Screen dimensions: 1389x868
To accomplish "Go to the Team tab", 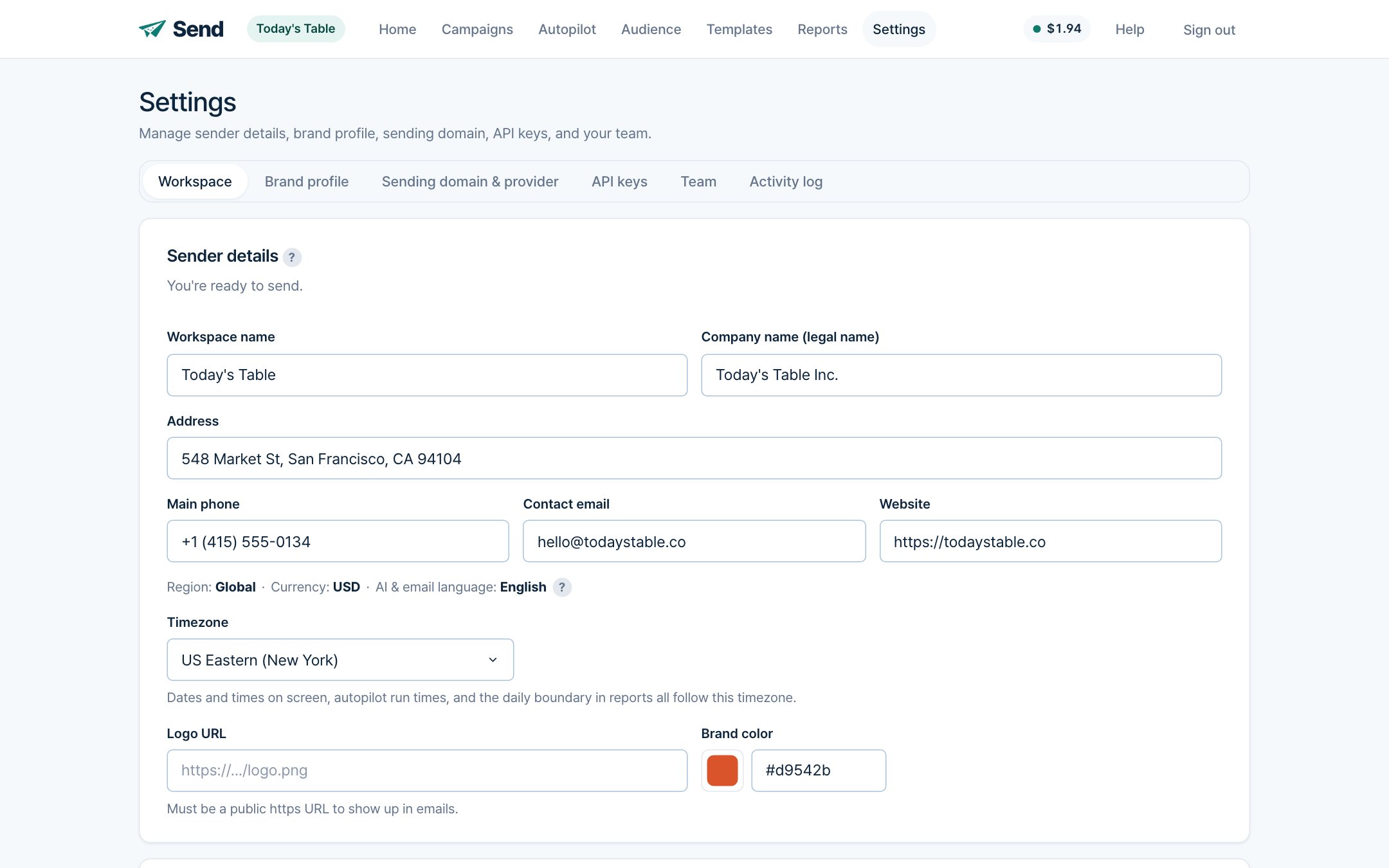I will 698,181.
